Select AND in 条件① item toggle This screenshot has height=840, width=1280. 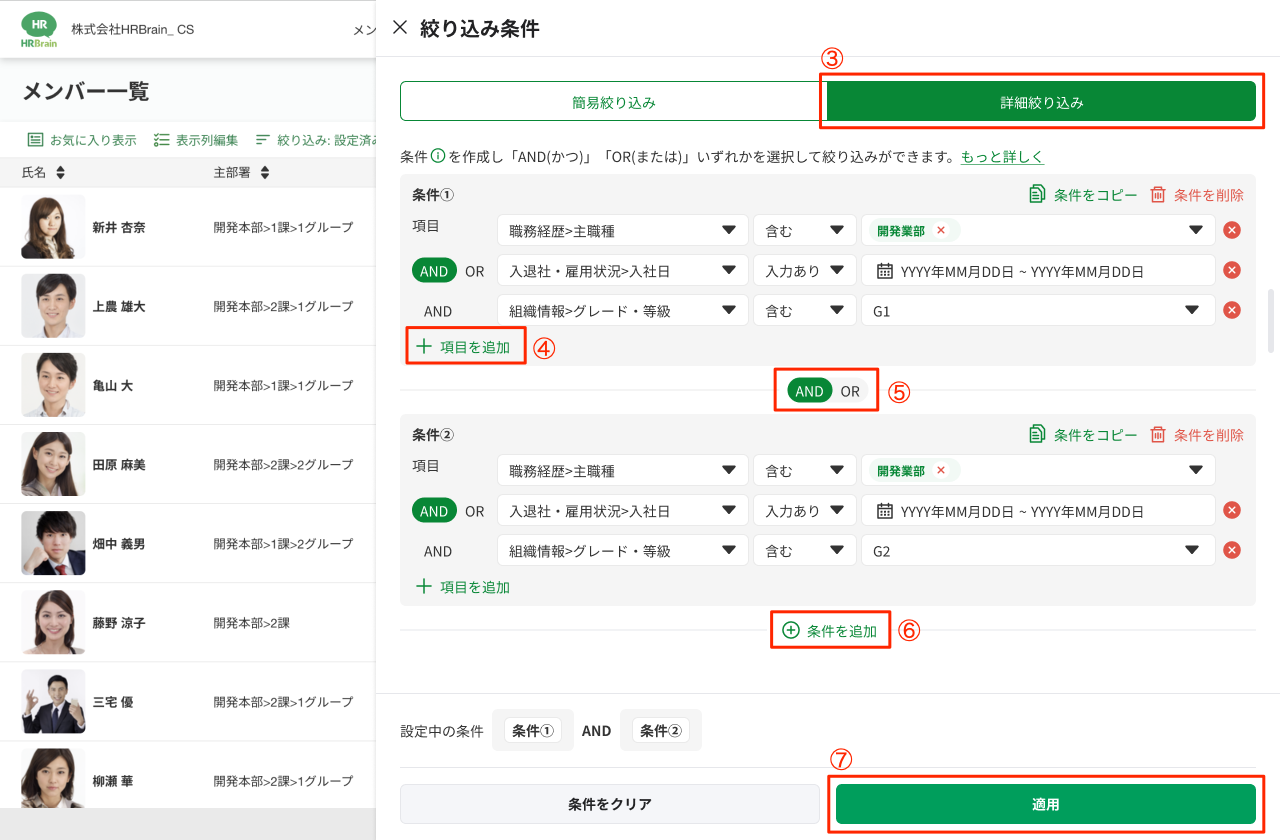(434, 271)
